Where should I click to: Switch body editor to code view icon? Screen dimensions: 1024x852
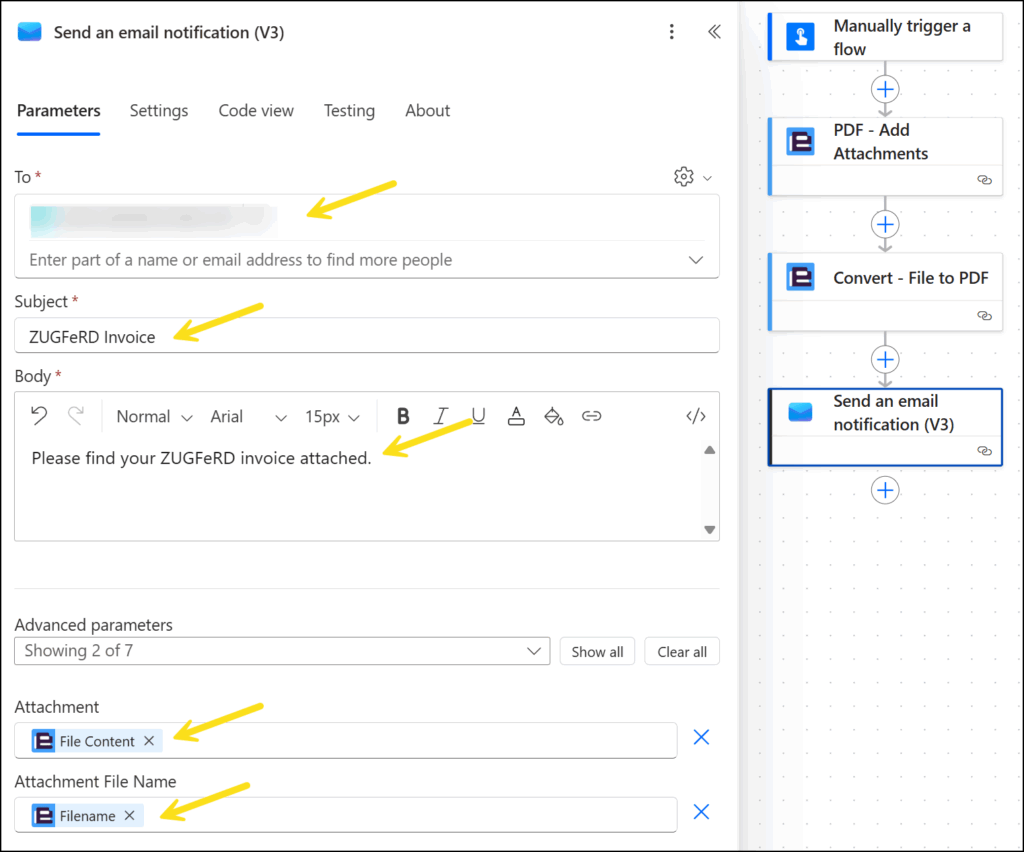tap(696, 417)
